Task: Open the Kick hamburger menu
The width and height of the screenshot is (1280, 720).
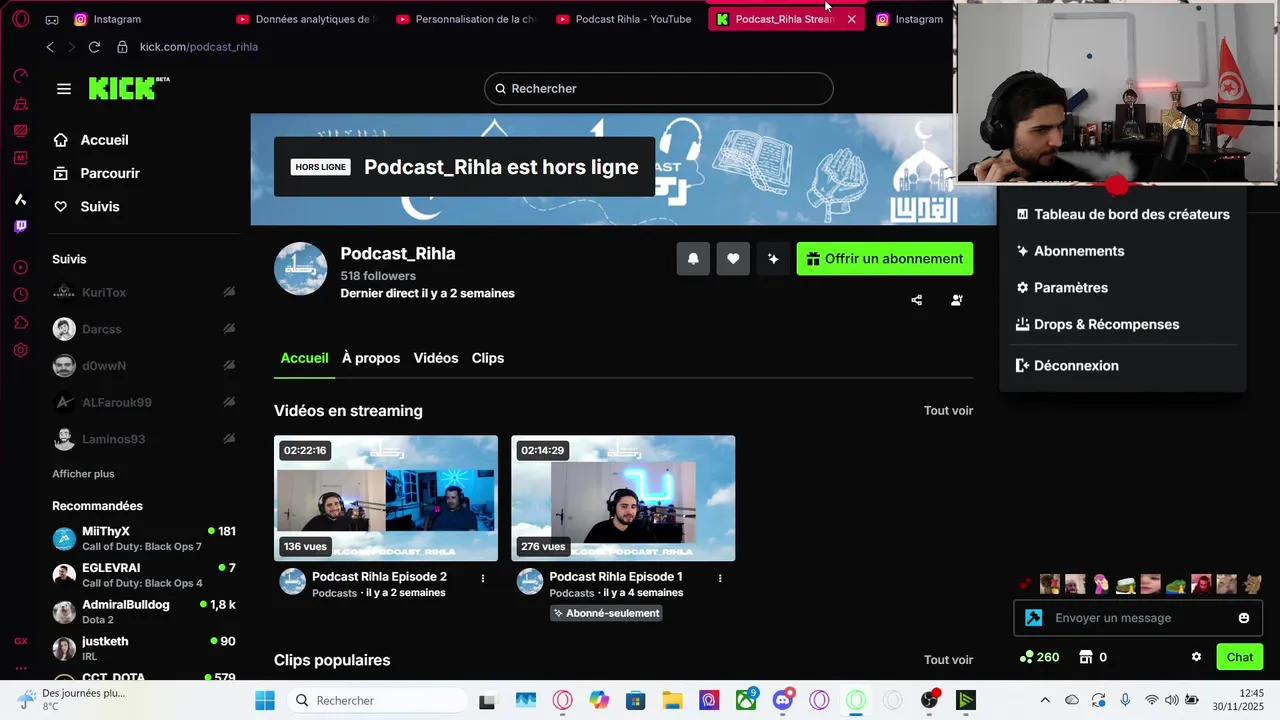Action: pos(64,89)
